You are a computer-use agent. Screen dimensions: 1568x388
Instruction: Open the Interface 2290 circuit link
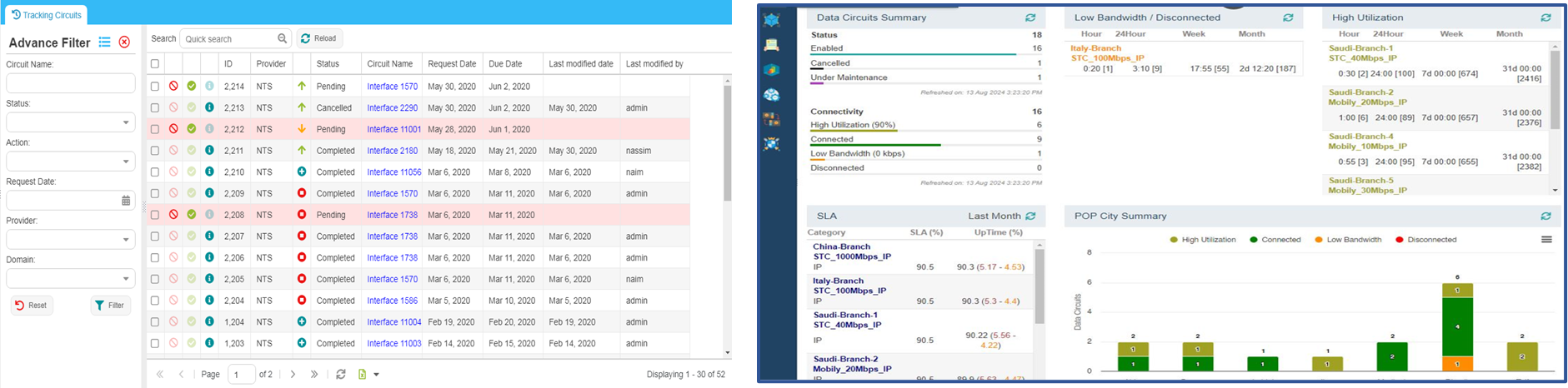click(392, 107)
